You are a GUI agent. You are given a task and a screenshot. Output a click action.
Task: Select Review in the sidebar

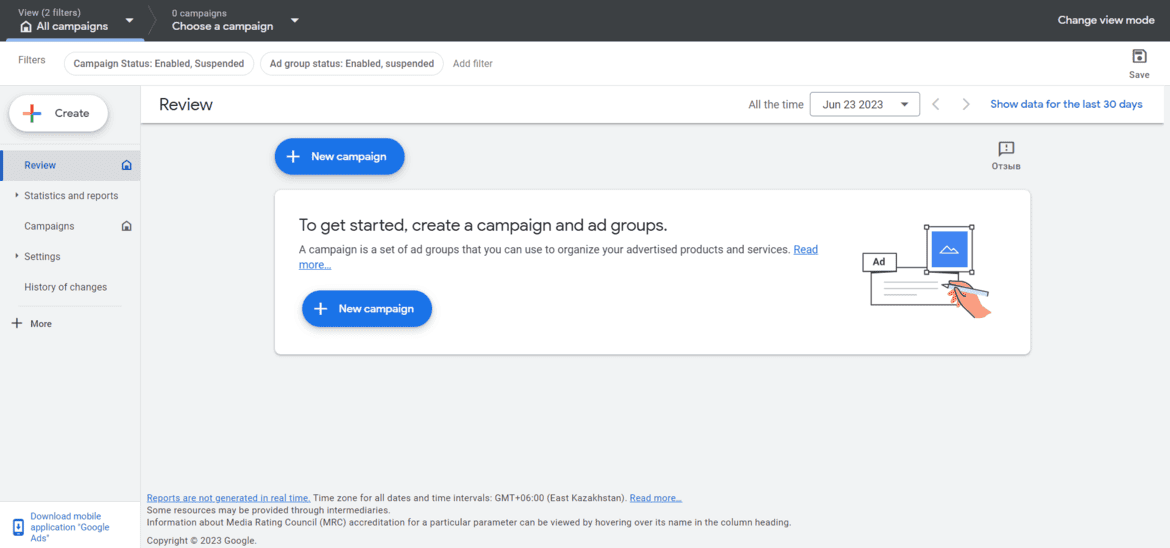(x=70, y=165)
